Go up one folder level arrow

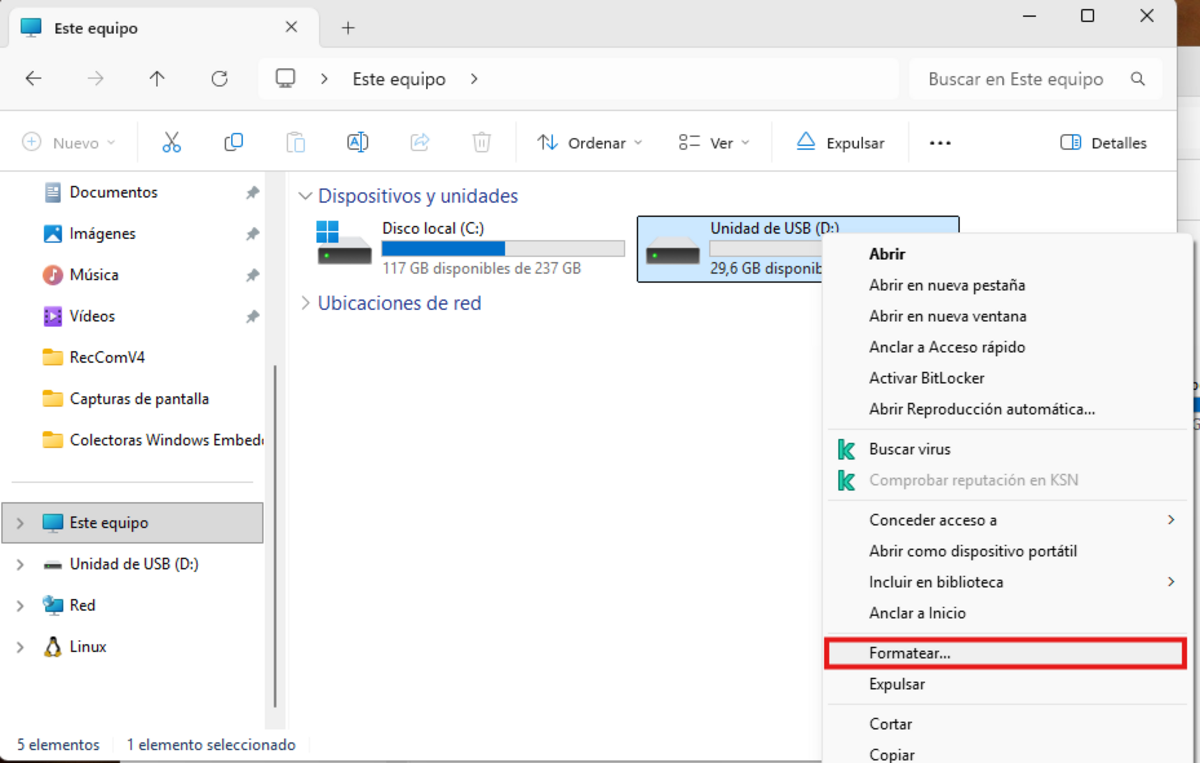pos(157,79)
